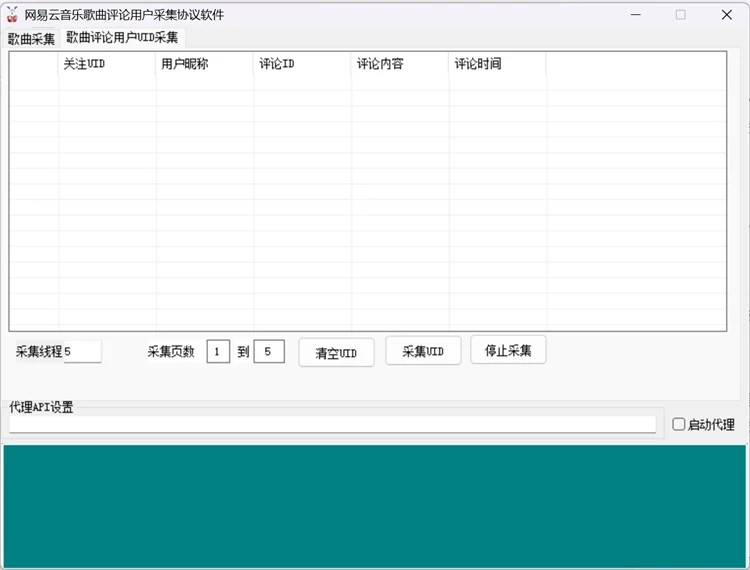The image size is (750, 570).
Task: Switch to the 歌曲采集 tab
Action: (31, 39)
